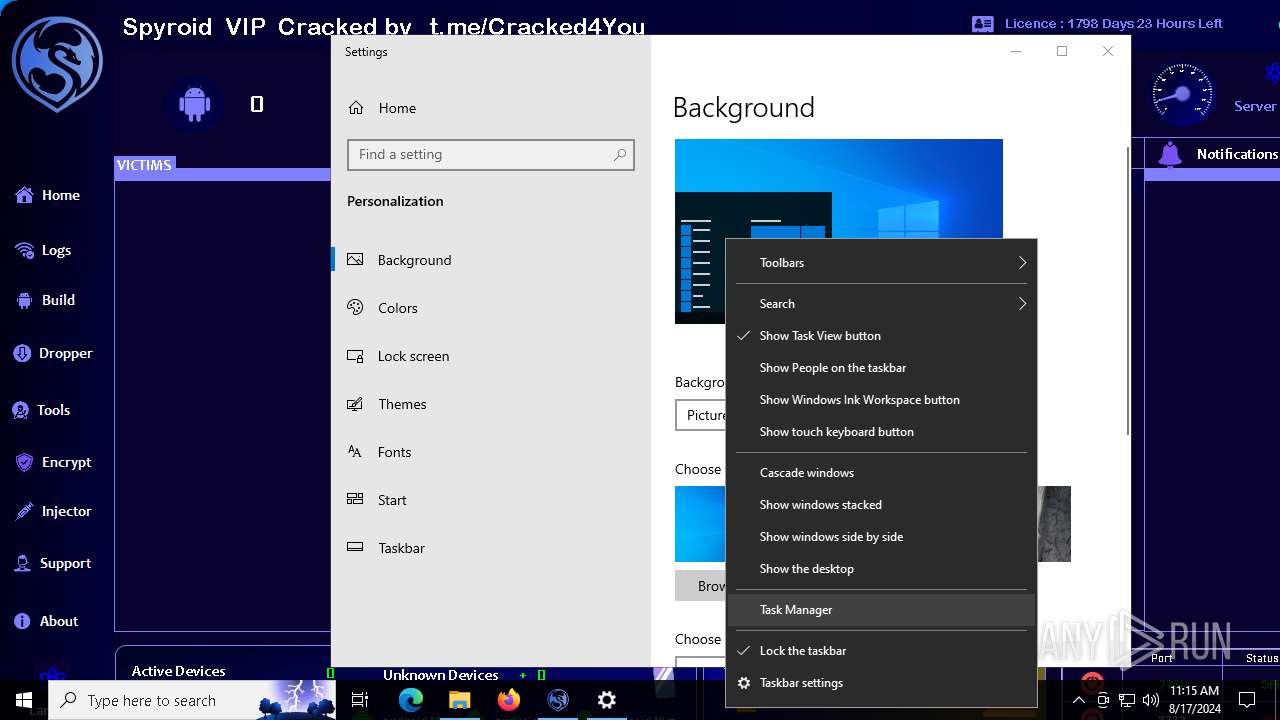This screenshot has width=1280, height=720.
Task: Open the Themes settings page
Action: (491, 404)
